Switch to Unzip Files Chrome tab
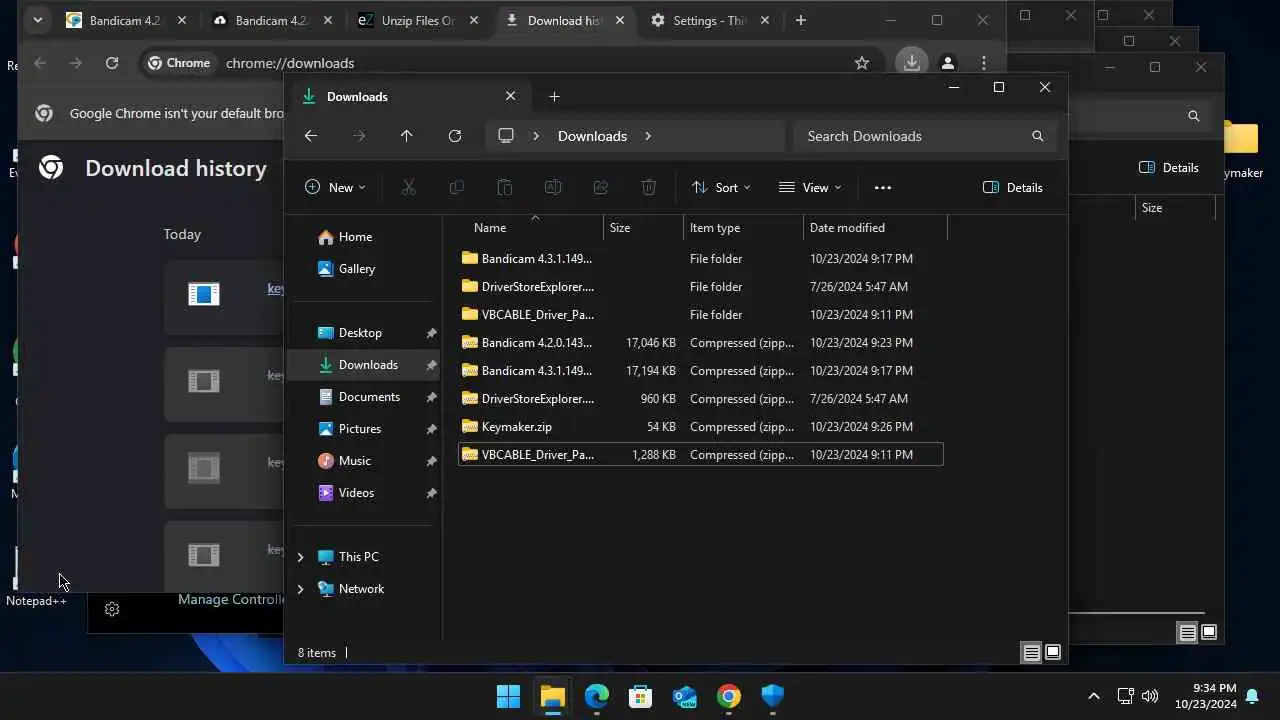1280x720 pixels. [418, 20]
